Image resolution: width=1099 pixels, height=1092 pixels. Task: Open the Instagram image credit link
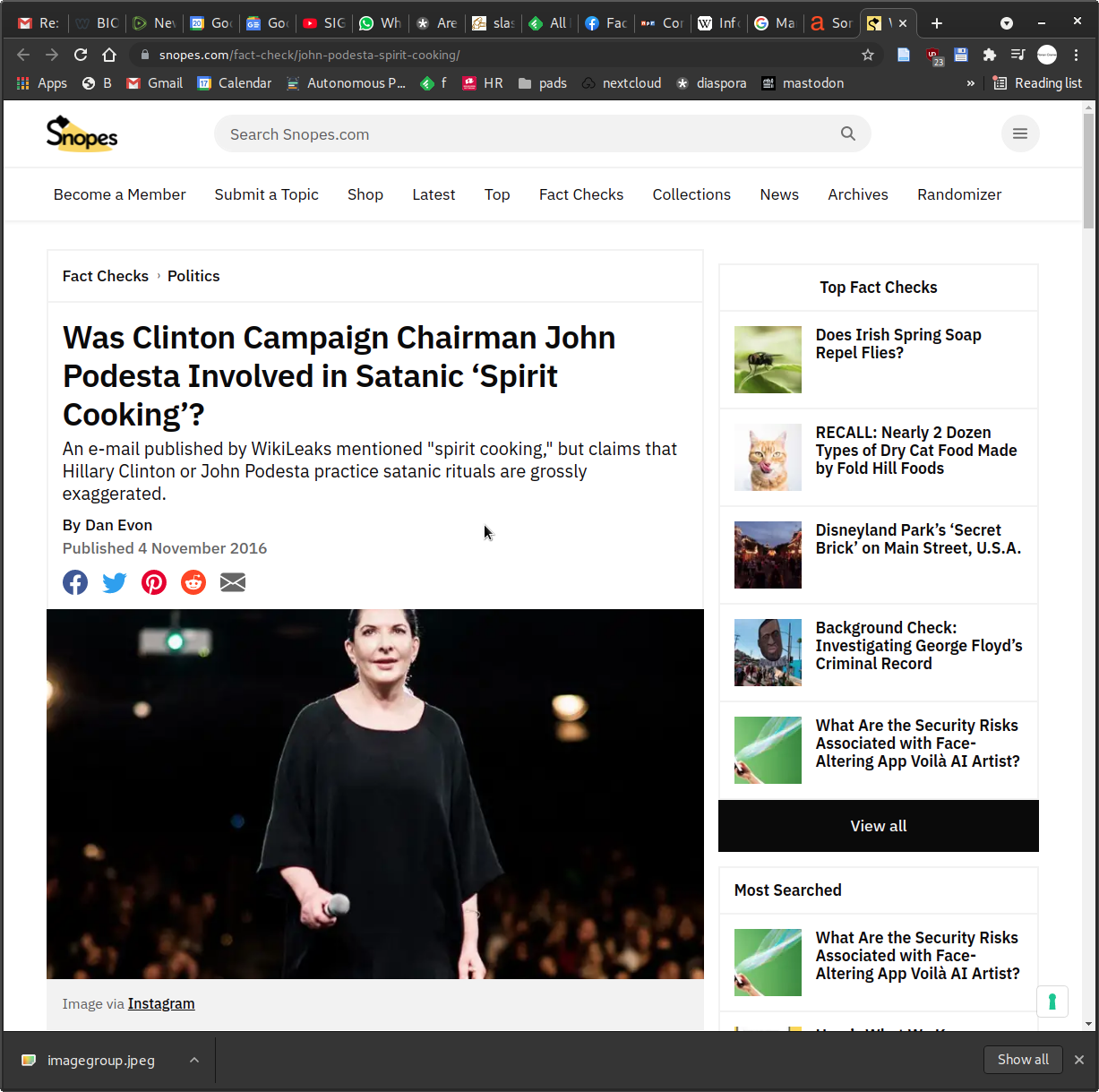pyautogui.click(x=161, y=1004)
